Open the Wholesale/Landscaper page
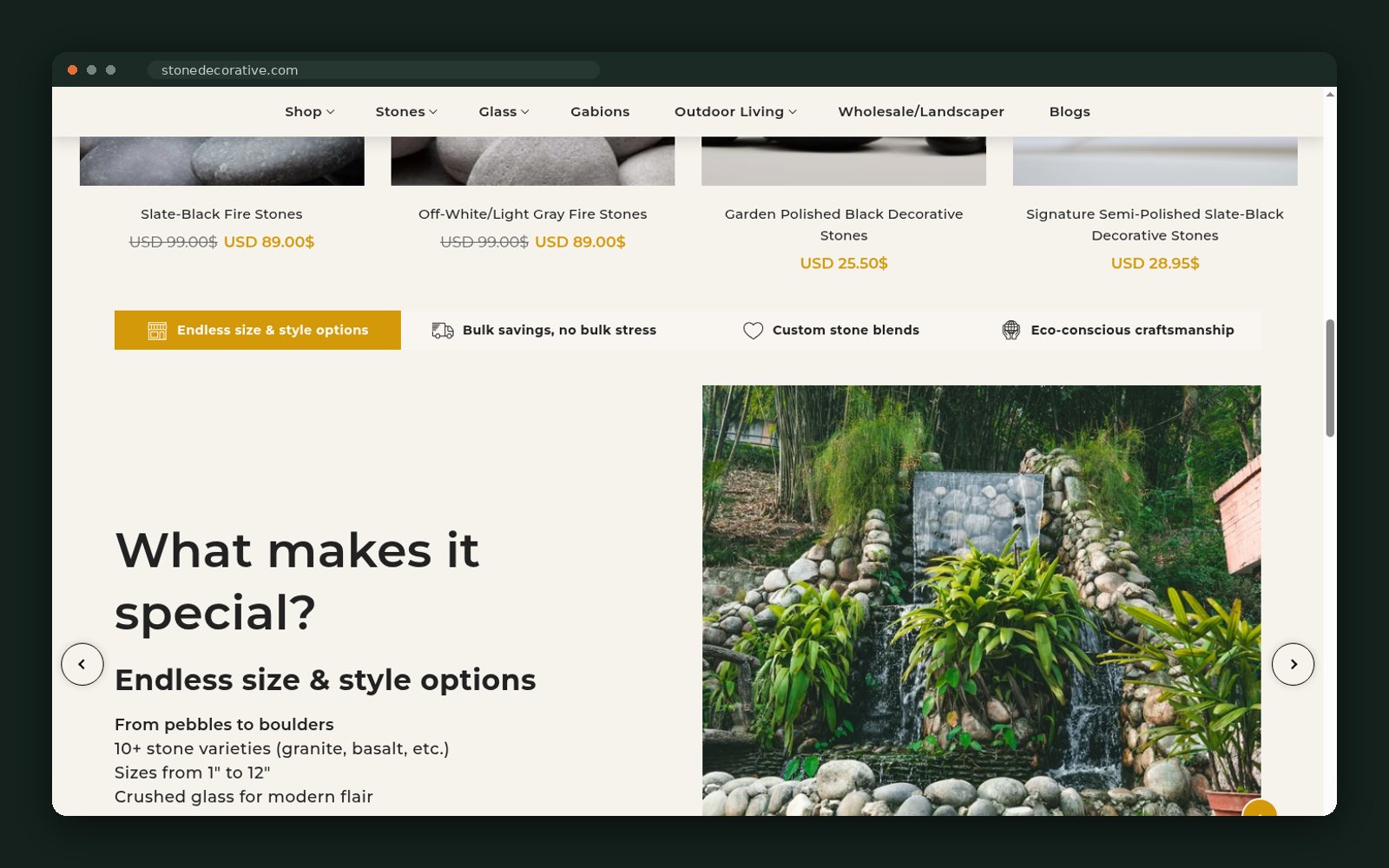The image size is (1389, 868). [921, 112]
